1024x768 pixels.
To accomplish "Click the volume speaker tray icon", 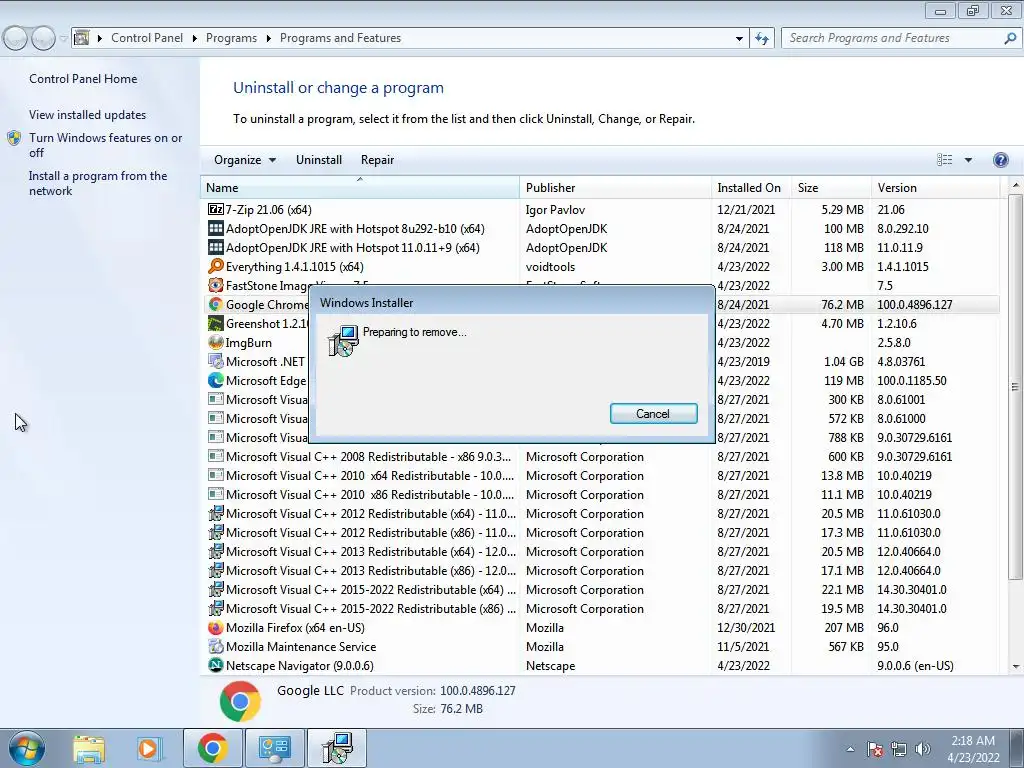I will click(x=923, y=749).
